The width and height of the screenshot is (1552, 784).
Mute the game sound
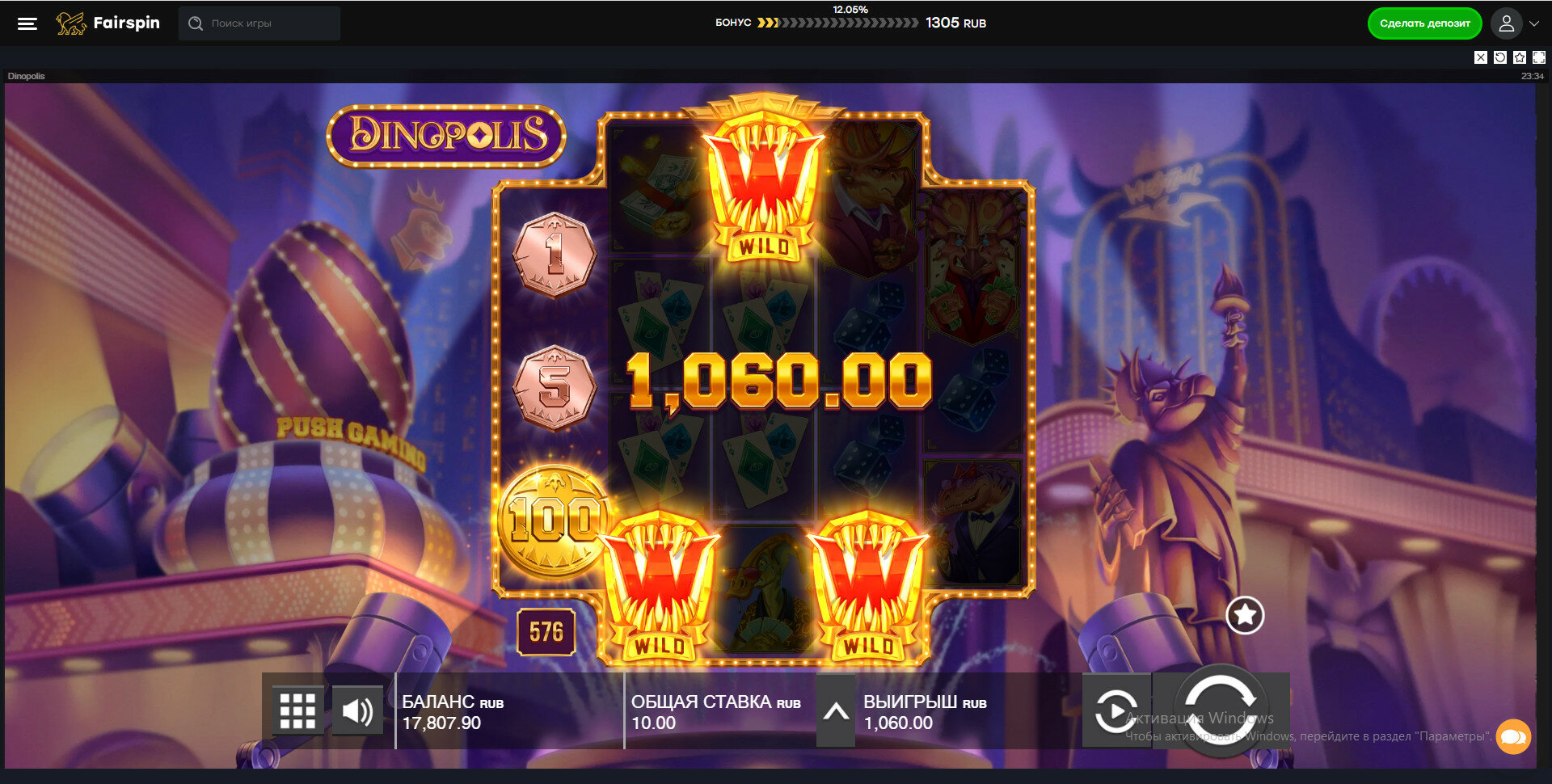pos(357,711)
